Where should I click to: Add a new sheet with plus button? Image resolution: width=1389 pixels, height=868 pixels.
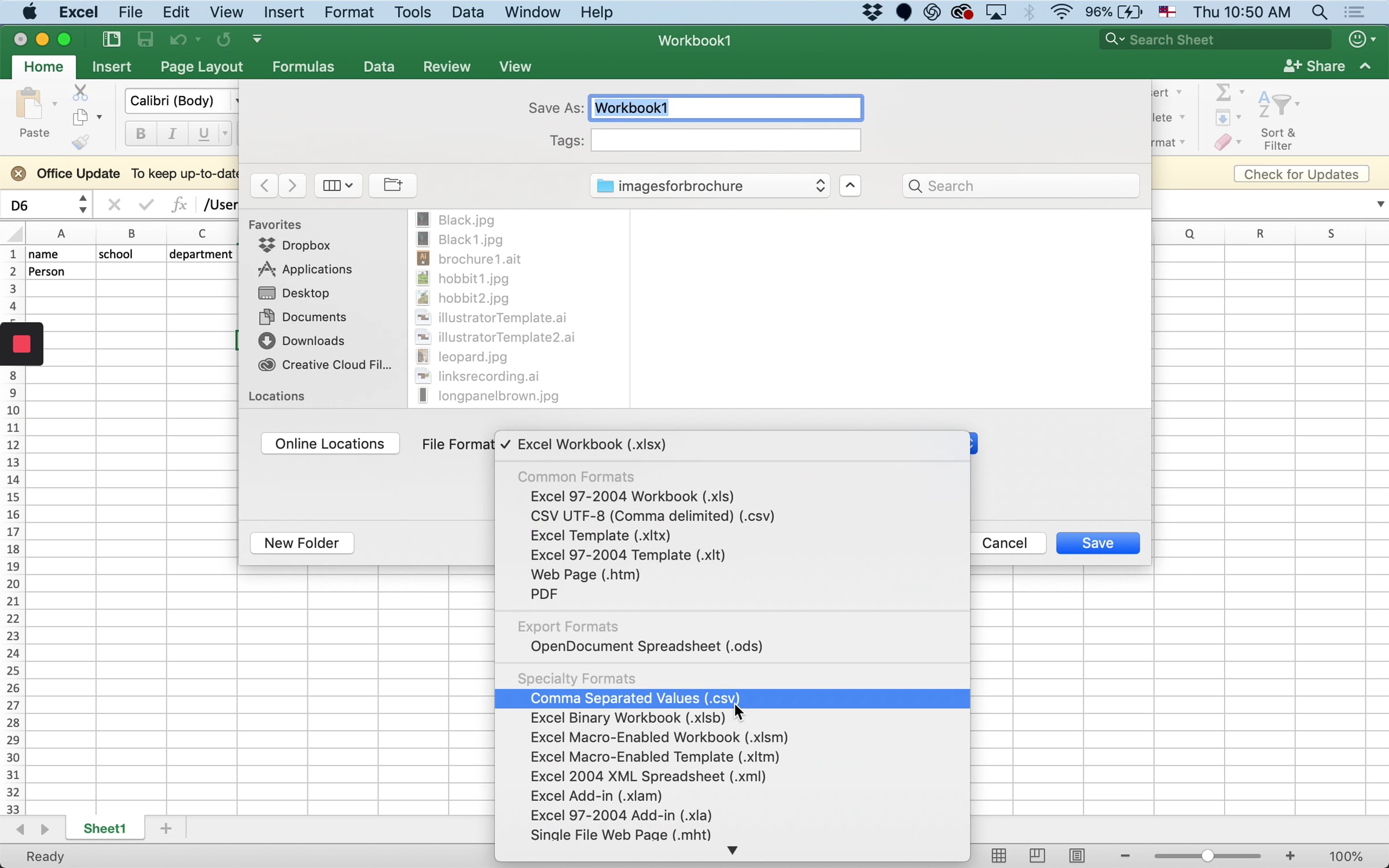pos(166,829)
